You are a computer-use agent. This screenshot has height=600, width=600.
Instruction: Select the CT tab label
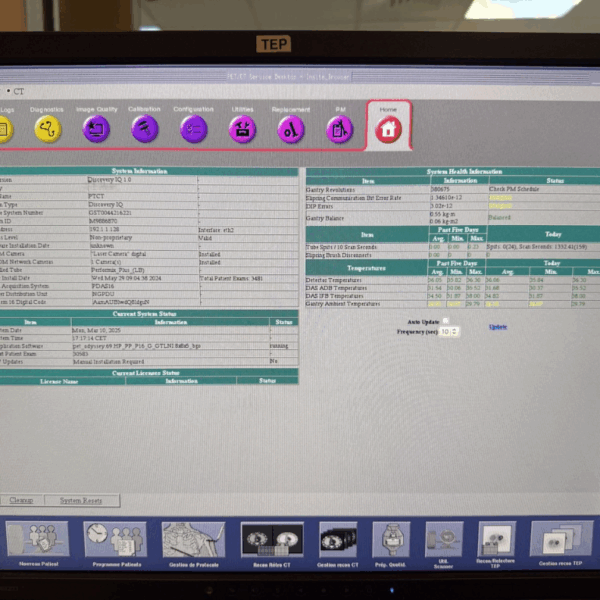[x=18, y=91]
